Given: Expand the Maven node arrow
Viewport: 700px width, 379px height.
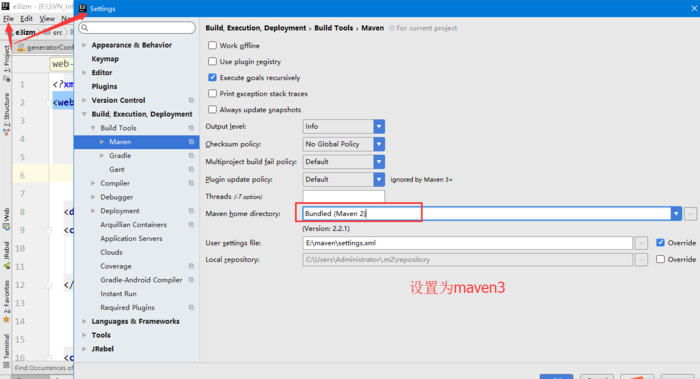Looking at the screenshot, I should coord(102,142).
